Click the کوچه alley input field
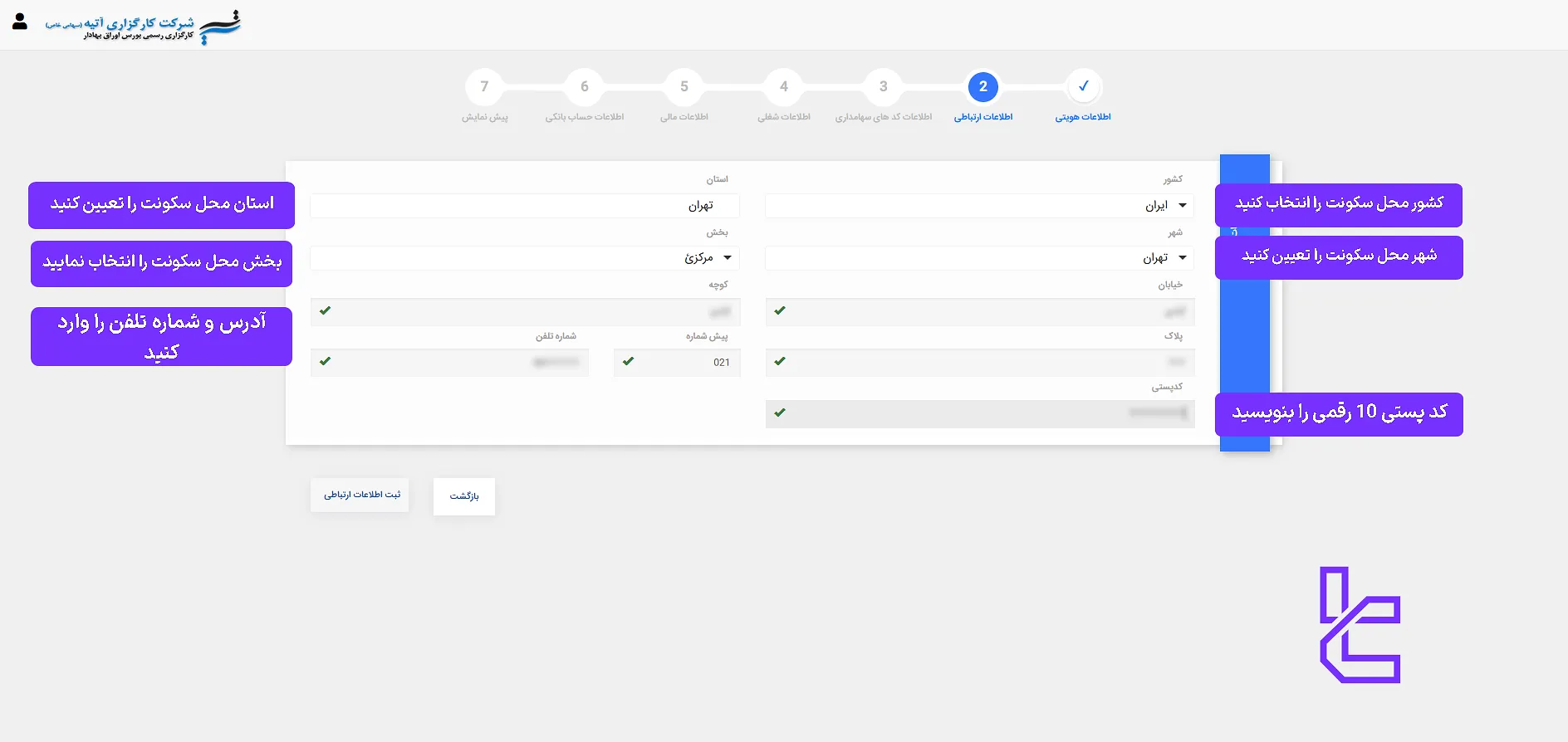Image resolution: width=1568 pixels, height=742 pixels. tap(526, 311)
